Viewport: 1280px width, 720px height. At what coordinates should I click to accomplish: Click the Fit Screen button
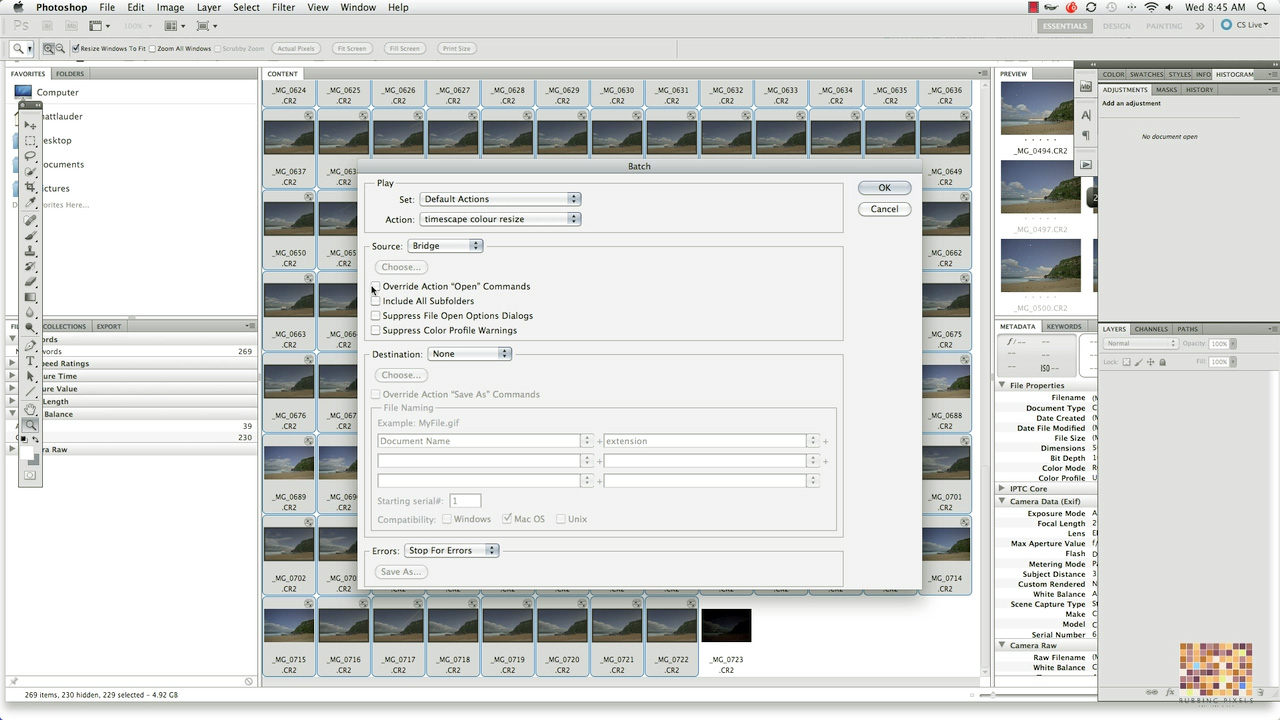(352, 48)
